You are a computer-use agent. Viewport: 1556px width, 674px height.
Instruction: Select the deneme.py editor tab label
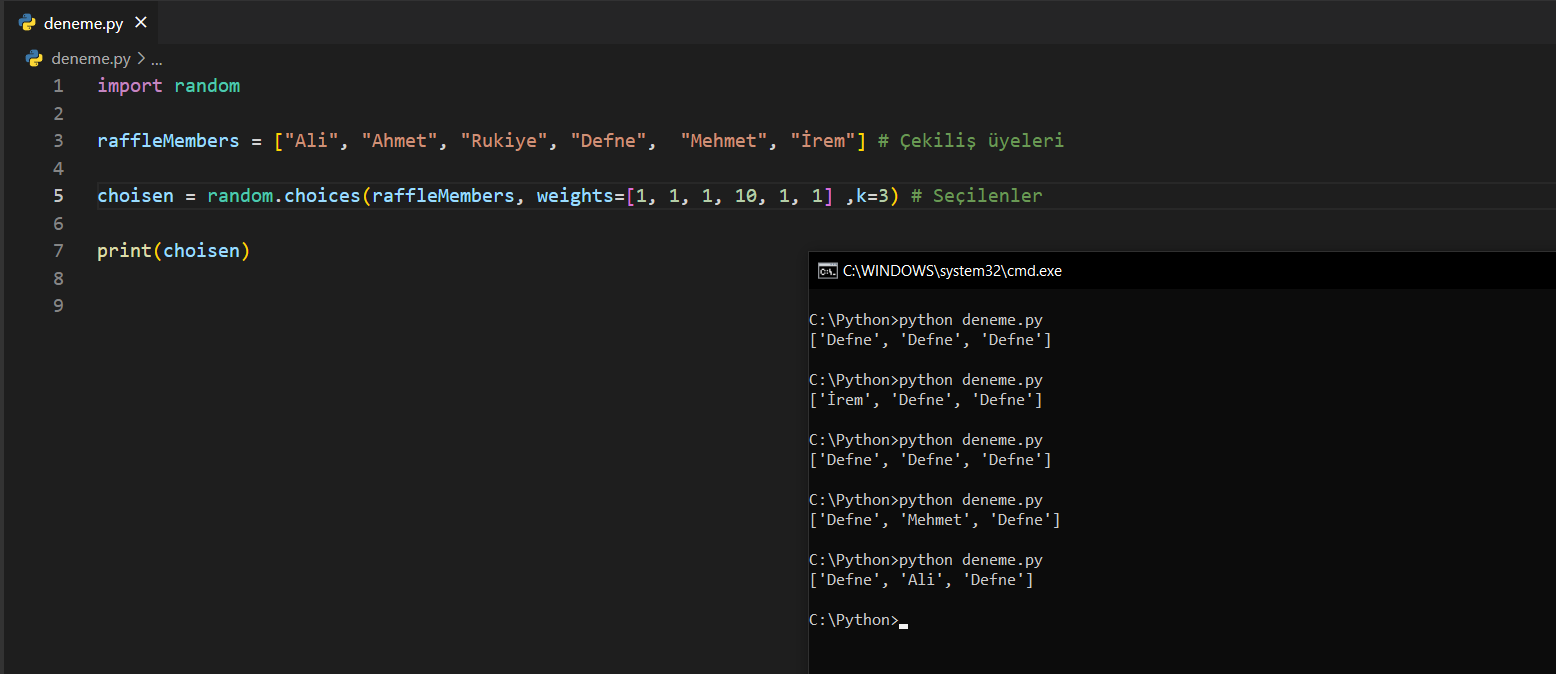(83, 23)
